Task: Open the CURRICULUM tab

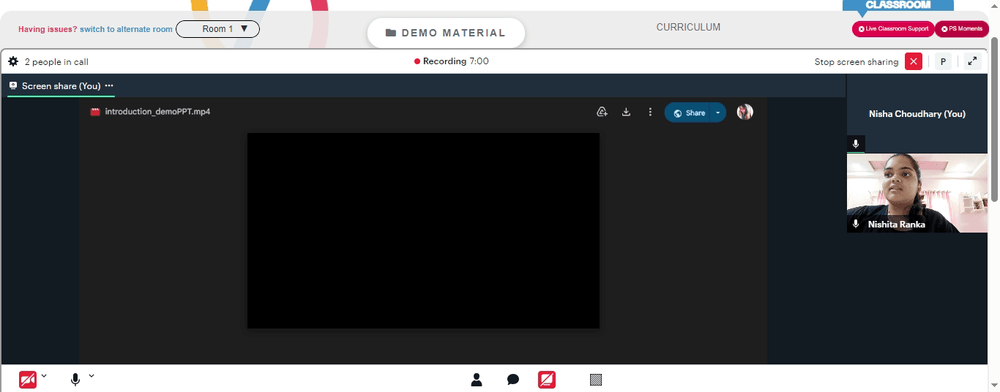Action: click(x=688, y=27)
